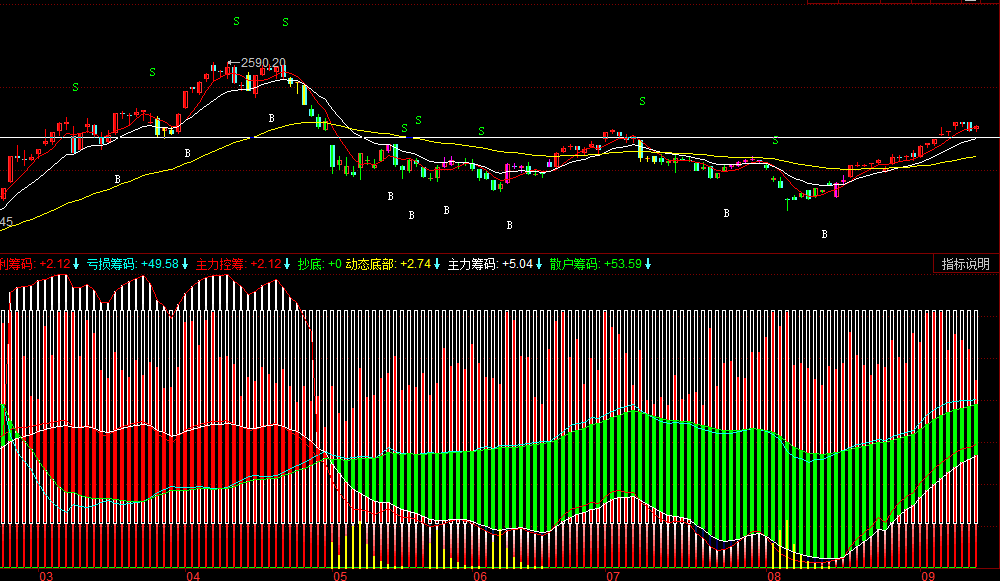Click the green 抄底 indicator label
The image size is (1000, 581).
[x=309, y=264]
